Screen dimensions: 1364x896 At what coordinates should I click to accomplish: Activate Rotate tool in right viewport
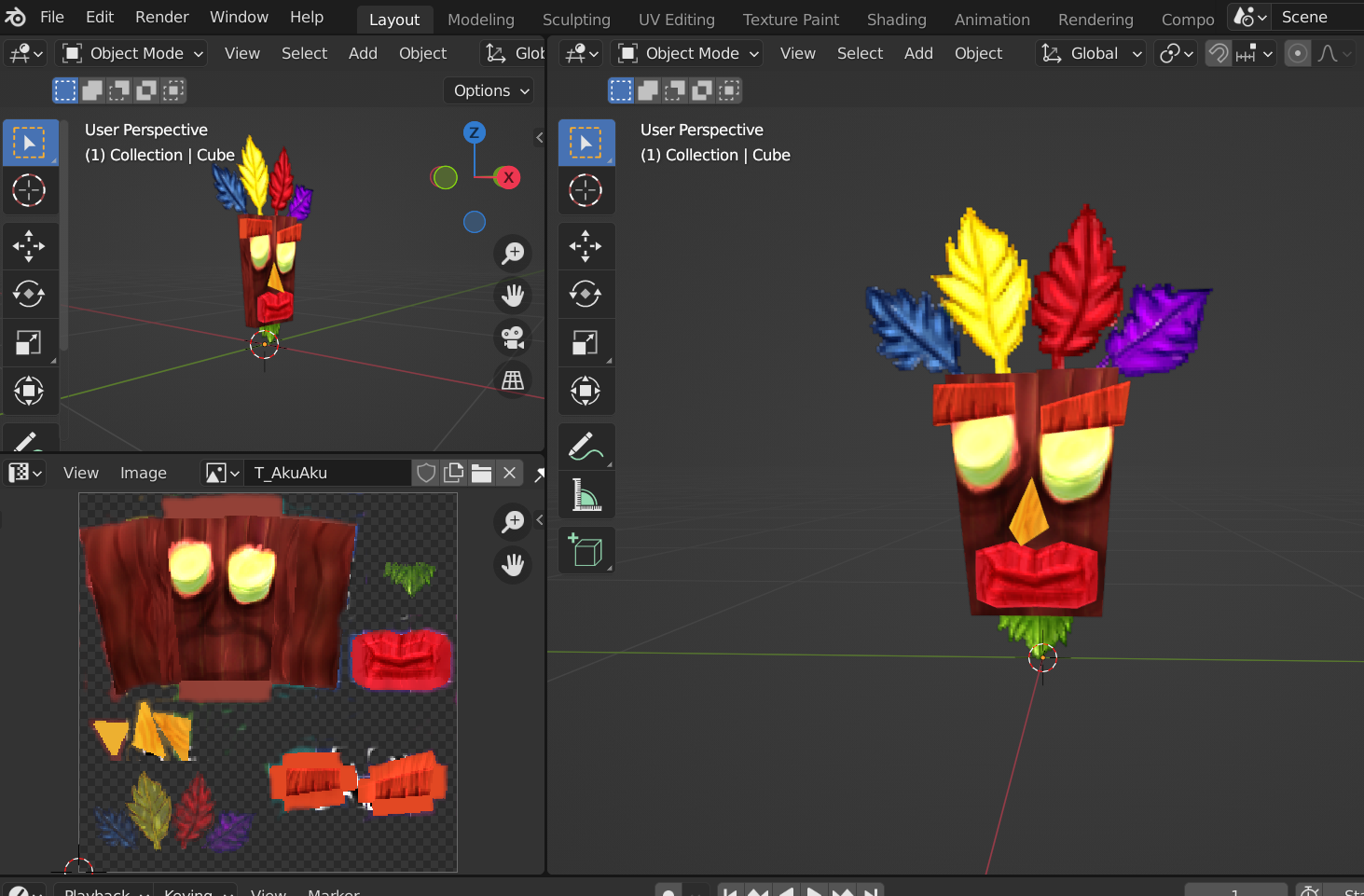tap(586, 295)
